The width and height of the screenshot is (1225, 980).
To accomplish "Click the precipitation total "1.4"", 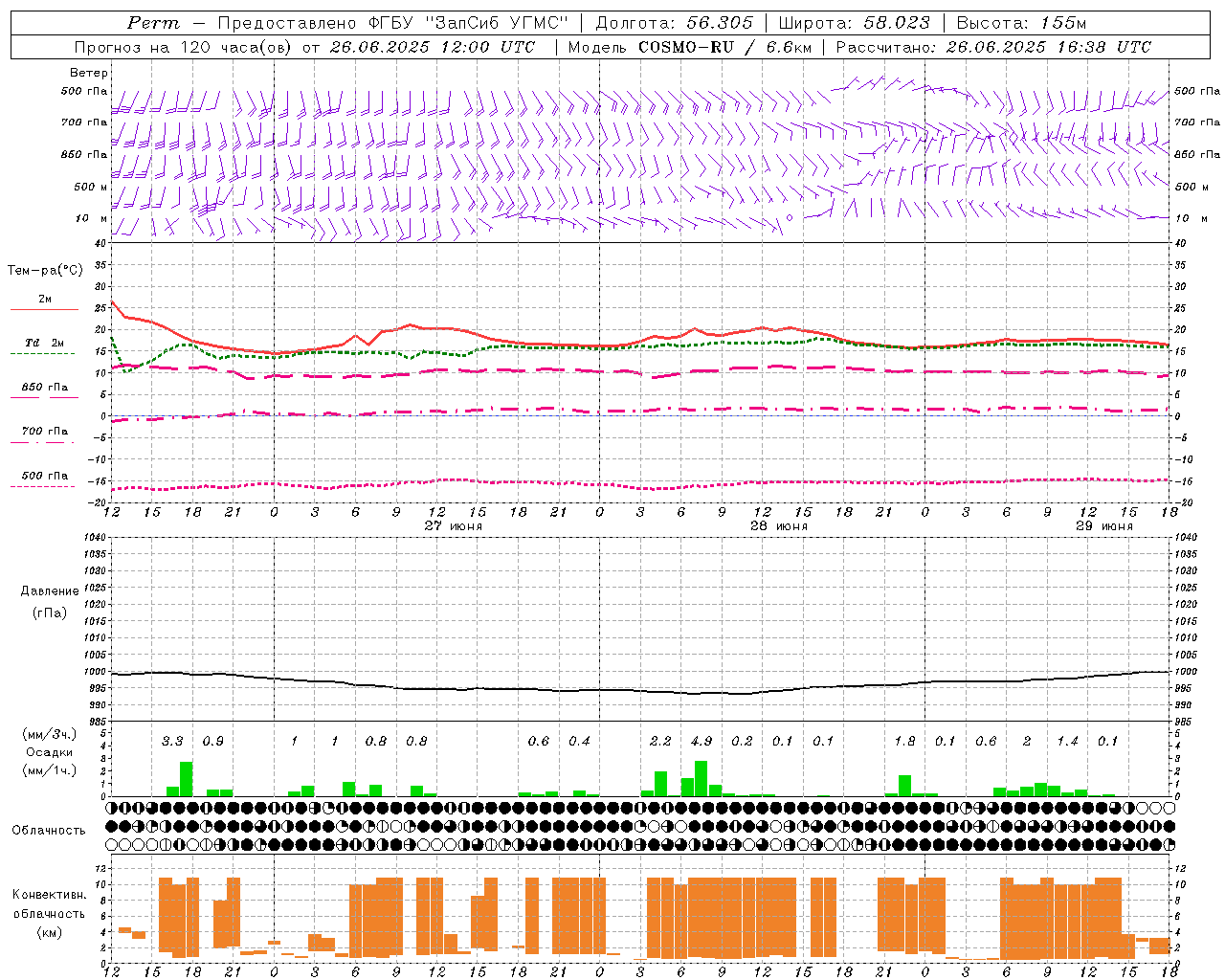I will [x=1067, y=741].
